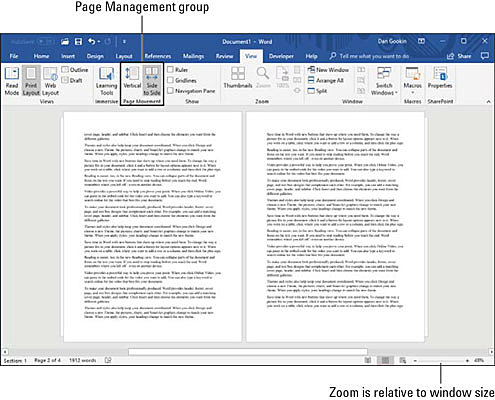Click the spelling proofing icon in status bar
The height and width of the screenshot is (400, 495).
pyautogui.click(x=108, y=360)
